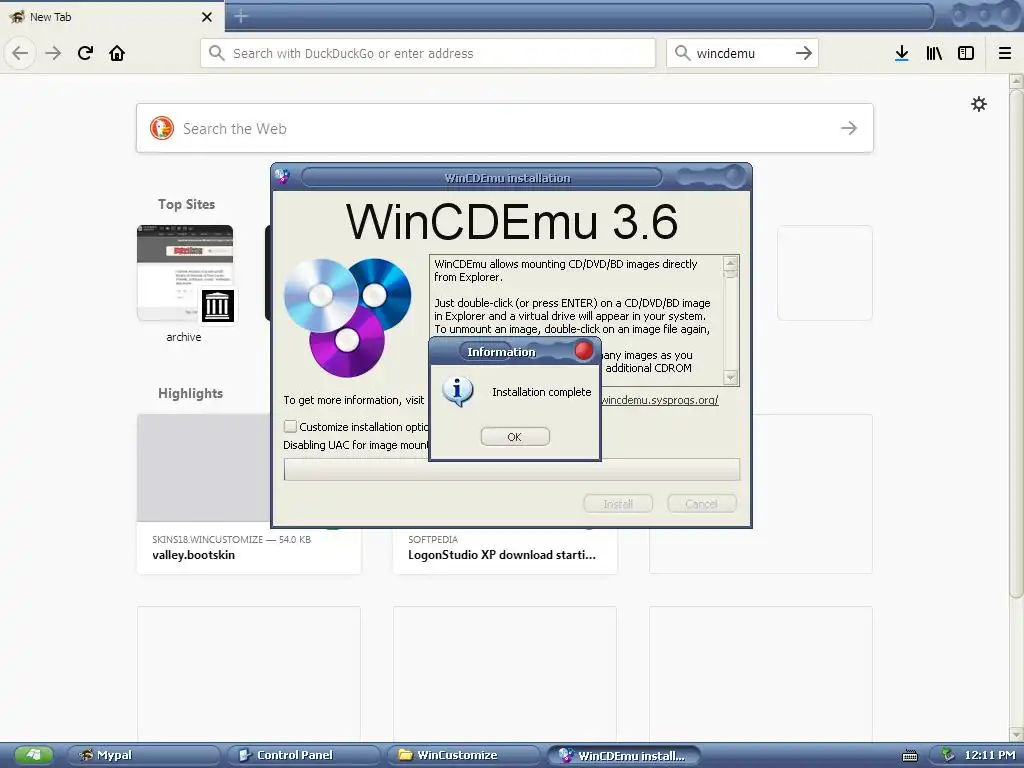The image size is (1024, 768).
Task: Switch to Mypal taskbar button
Action: point(144,756)
